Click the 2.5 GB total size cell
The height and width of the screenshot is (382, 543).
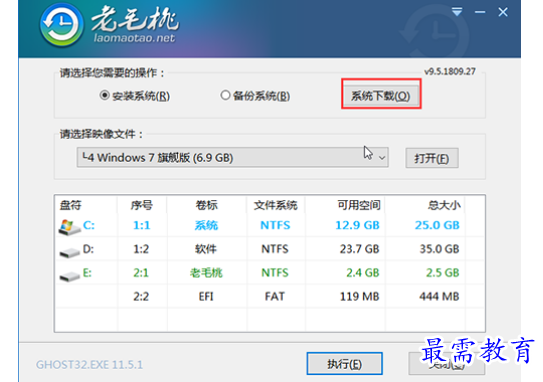[x=443, y=273]
